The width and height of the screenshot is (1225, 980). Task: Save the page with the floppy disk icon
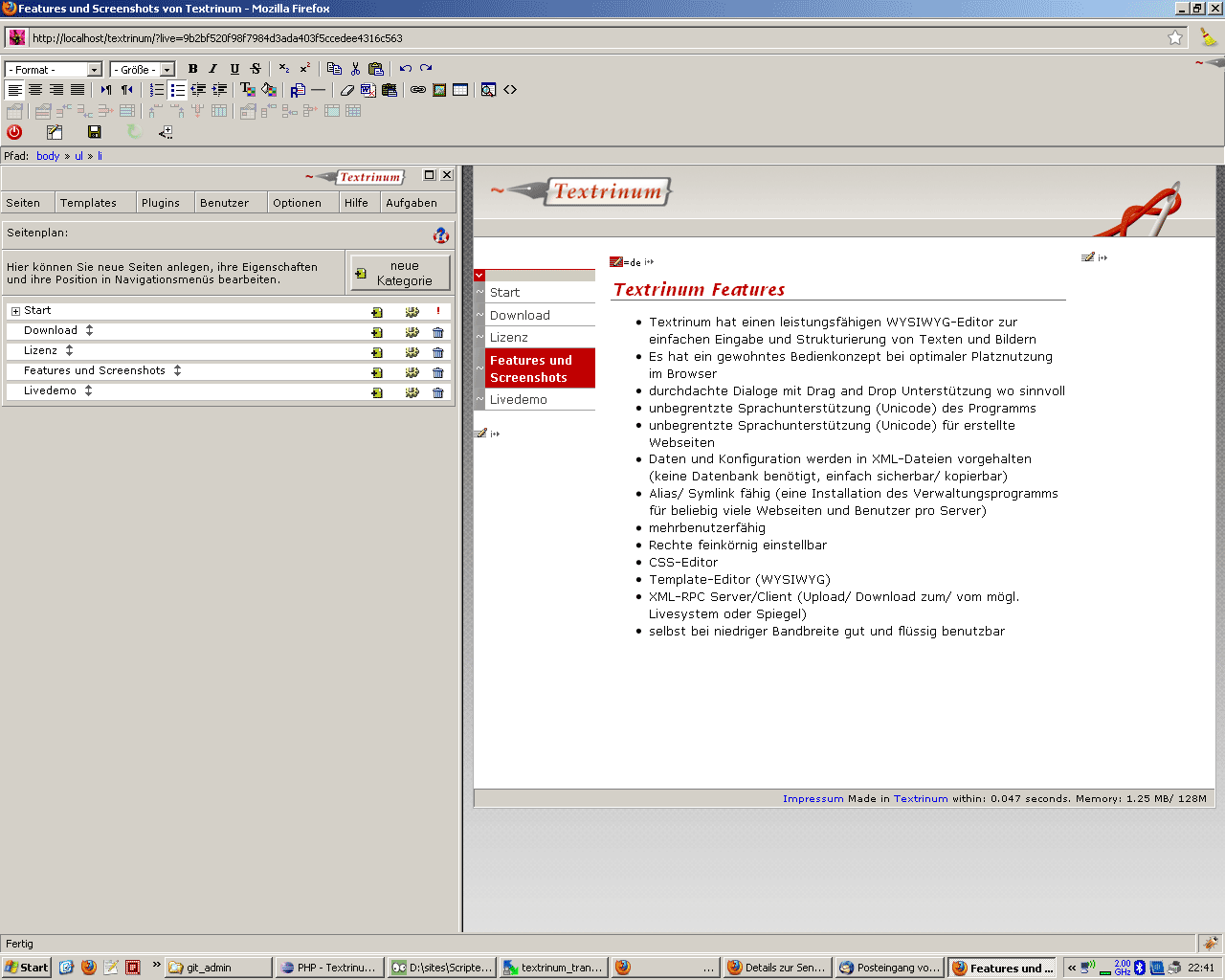pyautogui.click(x=94, y=132)
